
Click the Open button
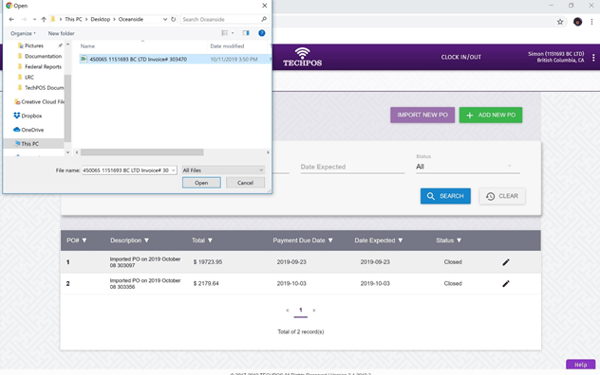click(201, 183)
